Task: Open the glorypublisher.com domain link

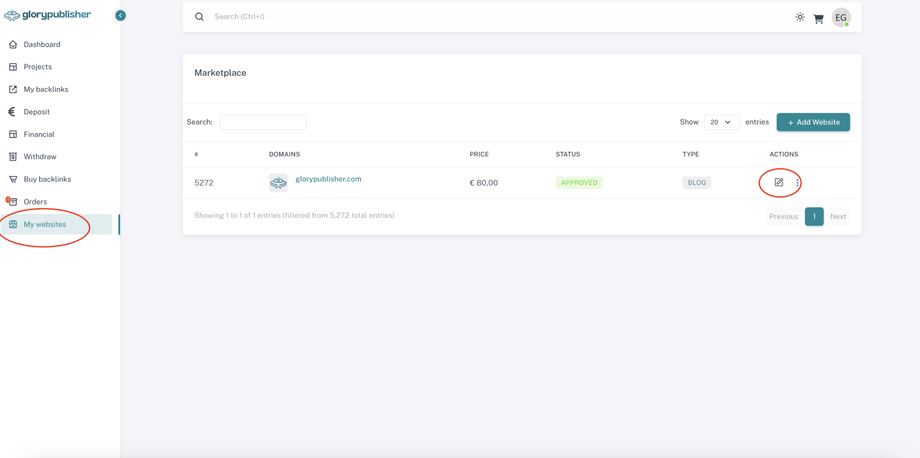Action: 328,179
